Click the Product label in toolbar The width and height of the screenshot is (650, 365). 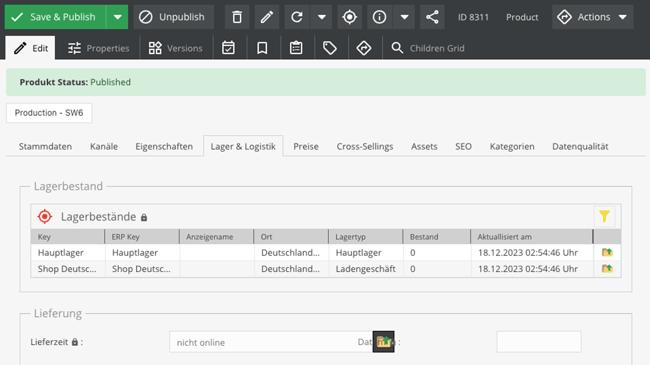pyautogui.click(x=522, y=17)
